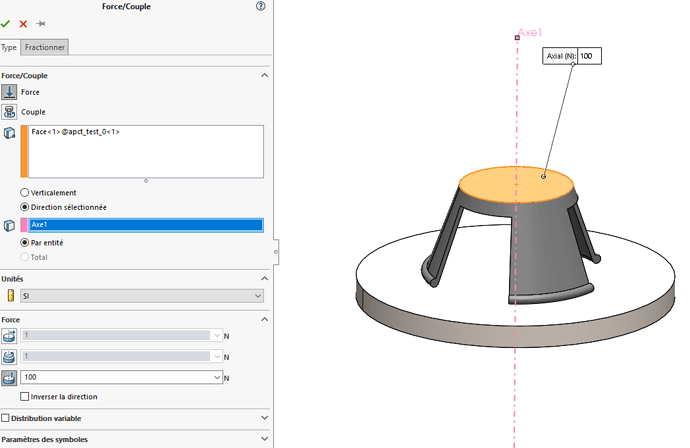
Task: Confirm the Force/Couple with green checkmark
Action: pyautogui.click(x=5, y=24)
